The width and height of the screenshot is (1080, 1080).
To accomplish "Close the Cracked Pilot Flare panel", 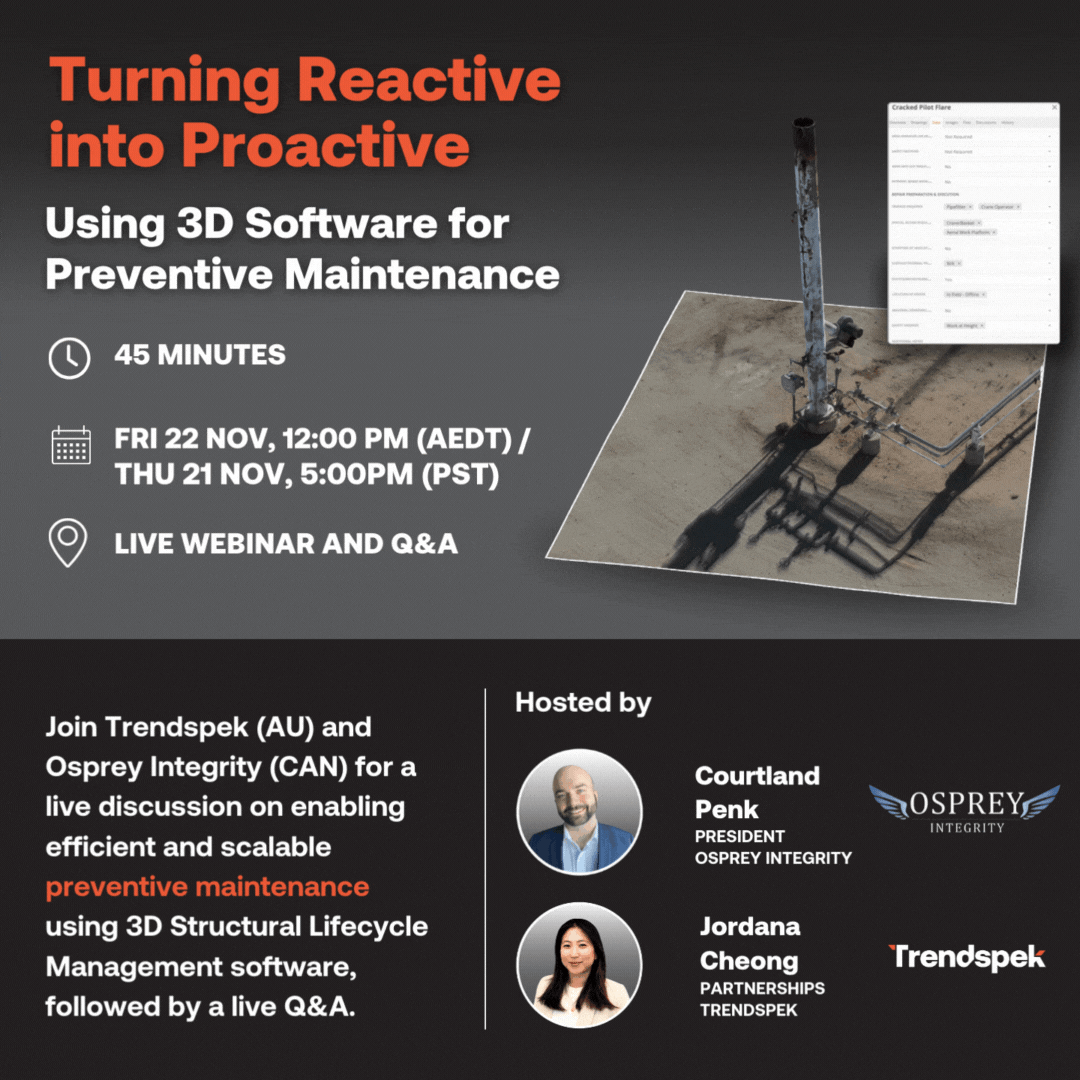I will [1054, 107].
